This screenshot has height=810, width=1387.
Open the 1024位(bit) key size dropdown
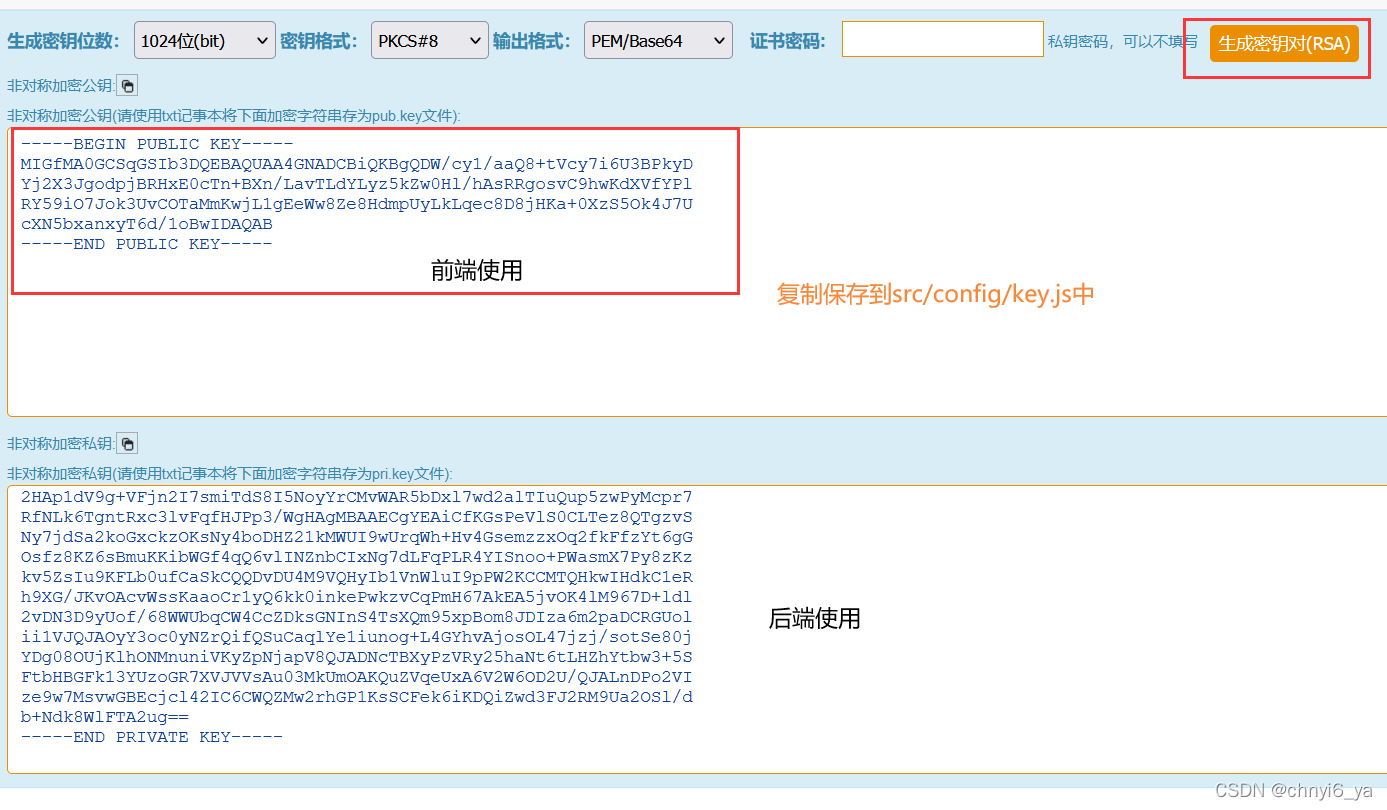[x=204, y=41]
